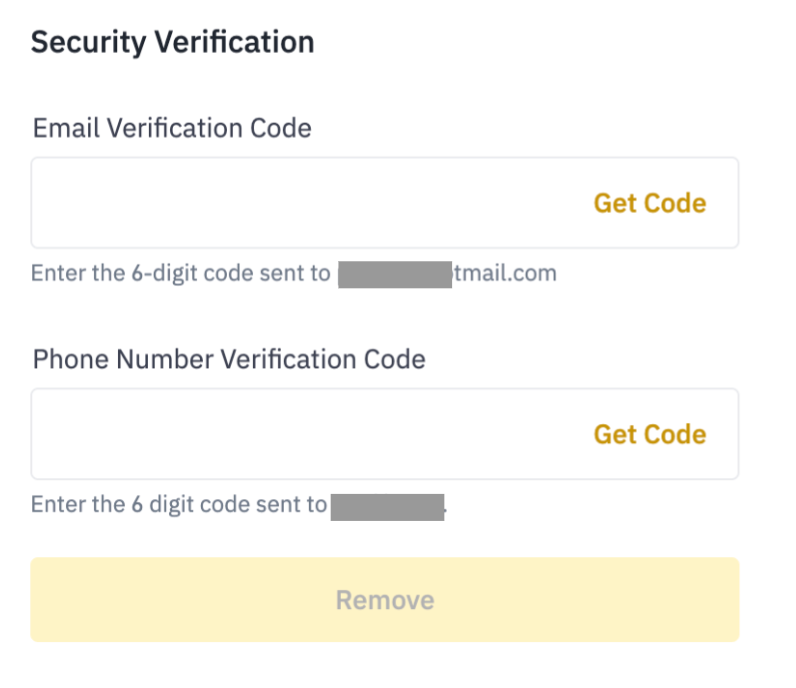The height and width of the screenshot is (688, 796).
Task: Click the Security Verification heading
Action: pyautogui.click(x=172, y=42)
